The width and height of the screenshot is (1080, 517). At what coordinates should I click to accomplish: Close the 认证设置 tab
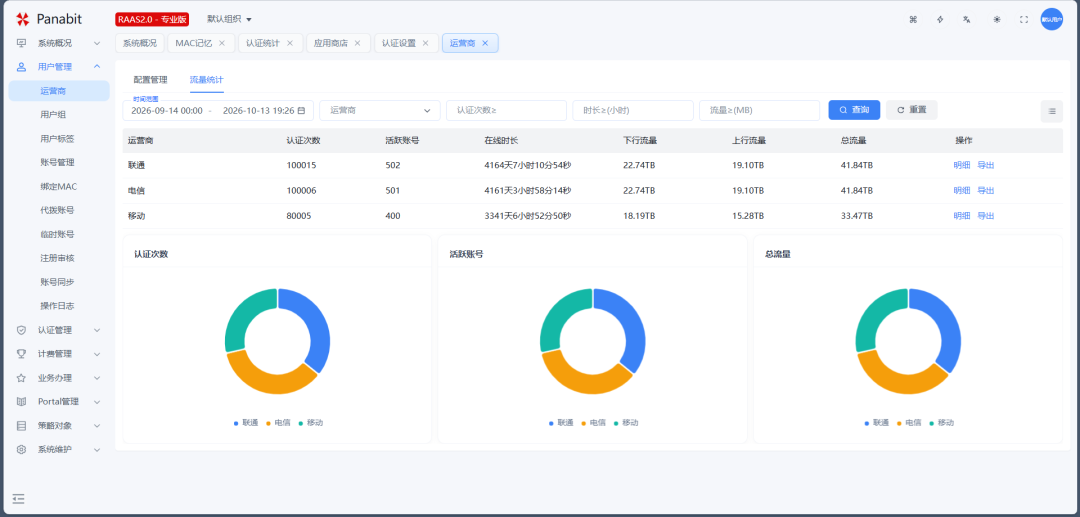click(x=426, y=43)
